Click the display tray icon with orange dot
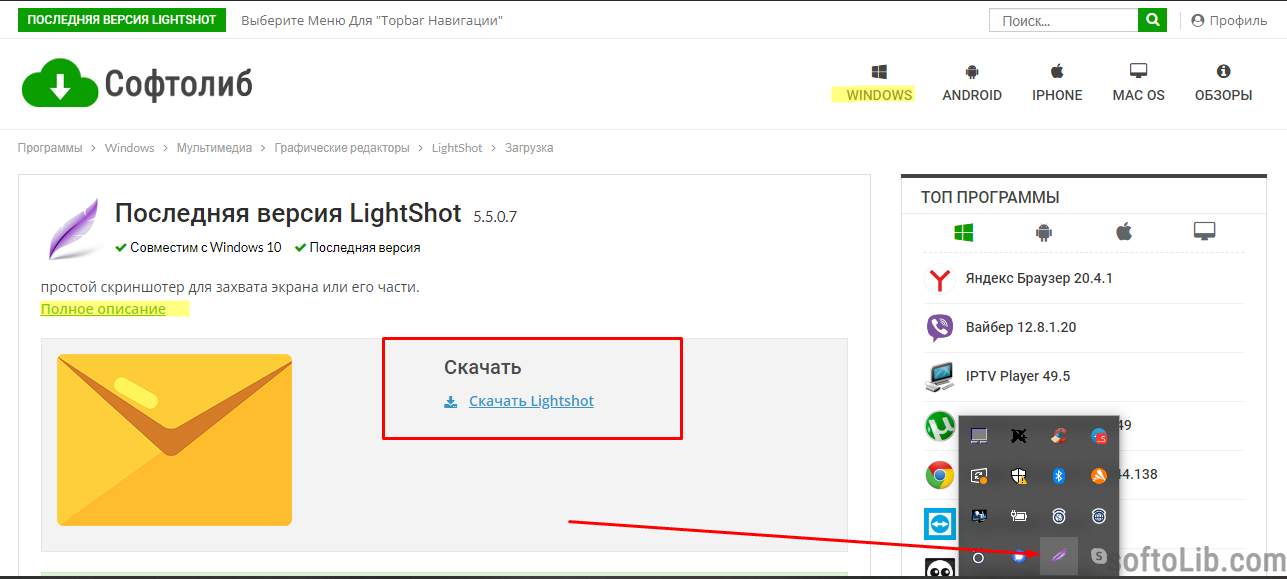Viewport: 1287px width, 579px height. point(979,476)
